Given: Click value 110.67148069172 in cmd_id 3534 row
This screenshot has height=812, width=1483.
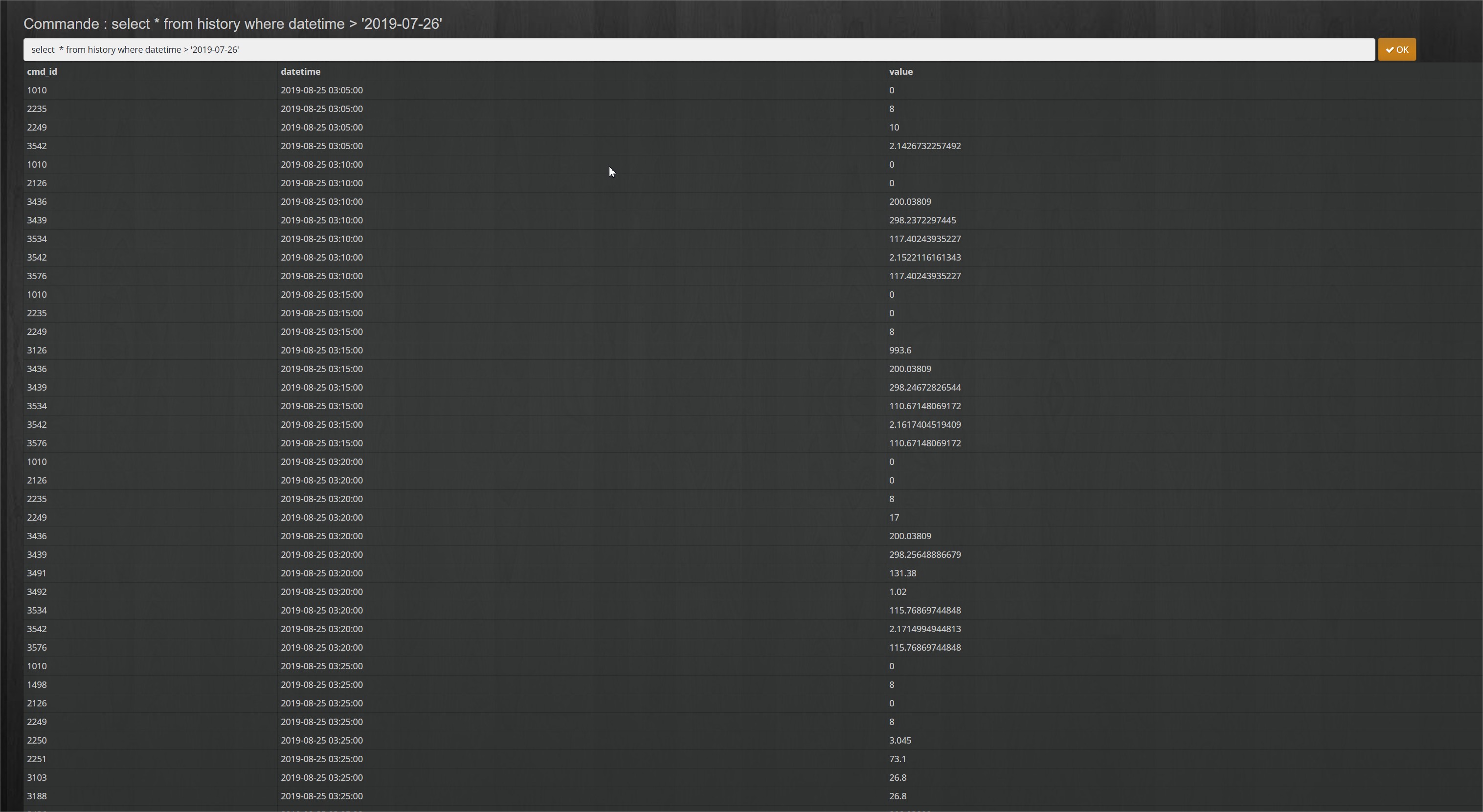Looking at the screenshot, I should 924,406.
